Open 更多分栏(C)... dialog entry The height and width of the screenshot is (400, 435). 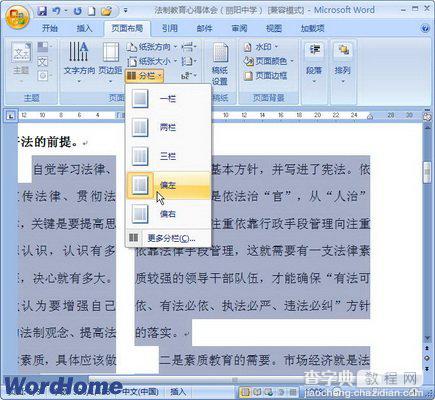(x=168, y=238)
